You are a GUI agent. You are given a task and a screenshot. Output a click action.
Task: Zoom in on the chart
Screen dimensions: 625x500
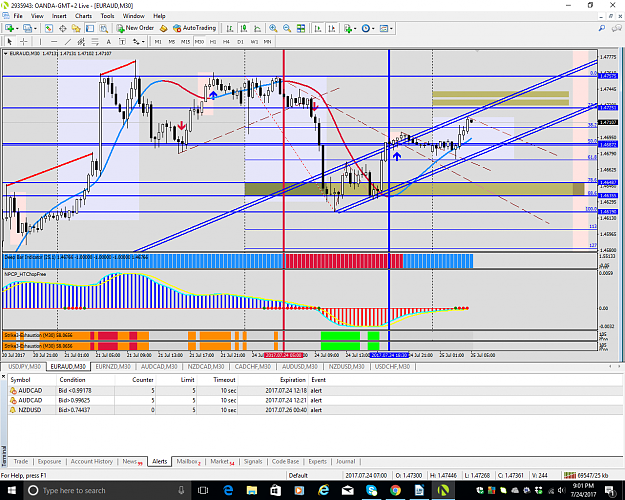click(273, 28)
